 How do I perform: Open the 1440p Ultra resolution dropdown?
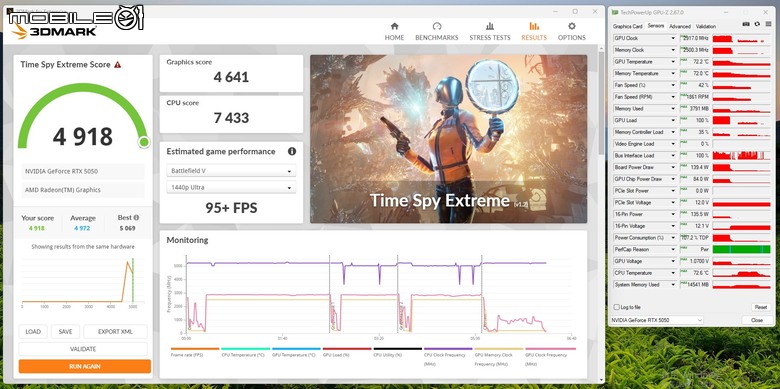coord(231,188)
